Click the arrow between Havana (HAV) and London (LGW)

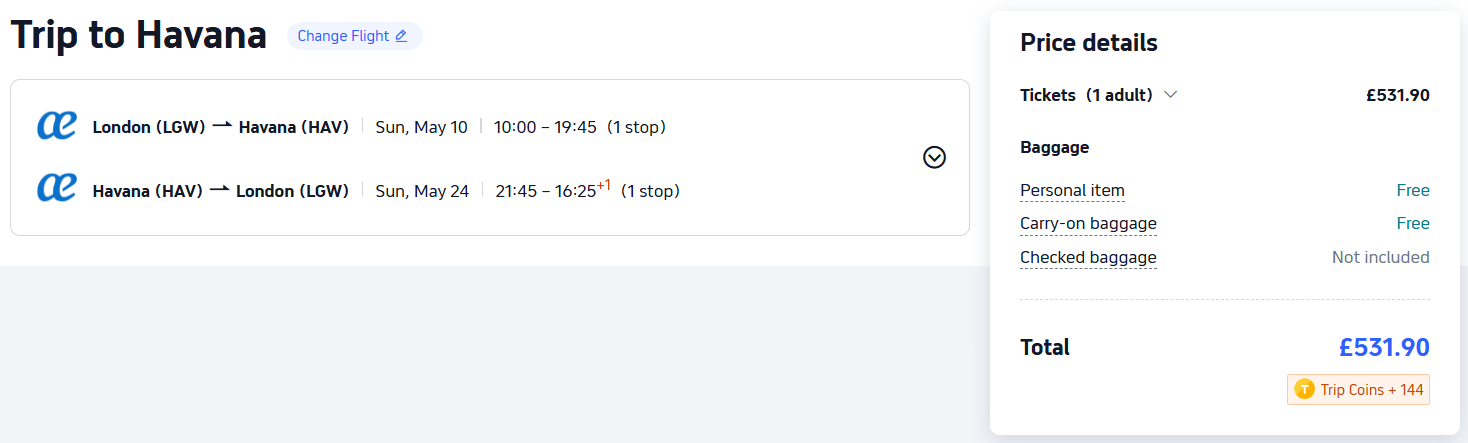tap(219, 190)
